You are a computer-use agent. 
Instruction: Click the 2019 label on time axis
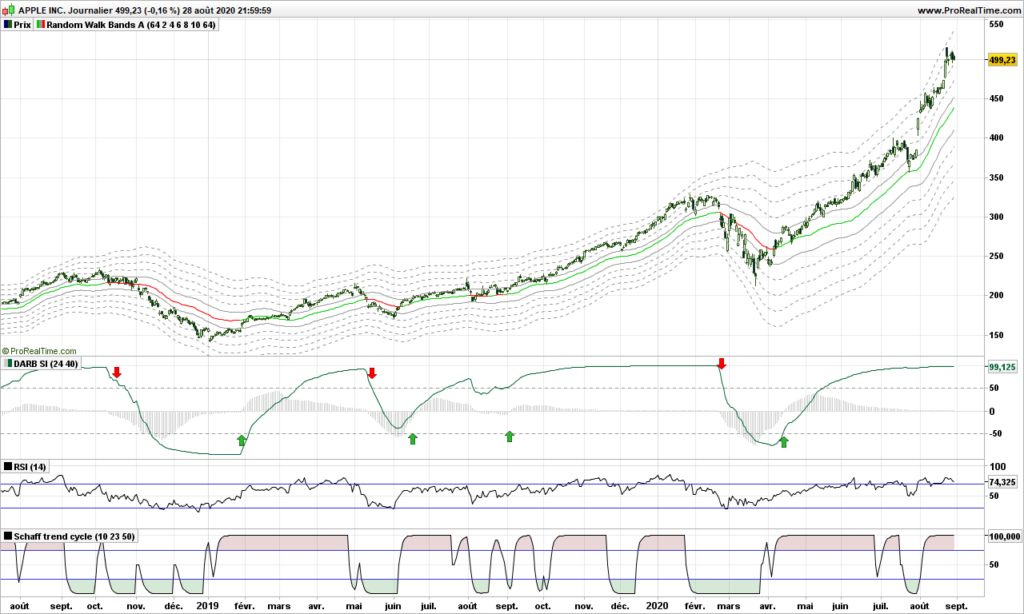coord(208,606)
